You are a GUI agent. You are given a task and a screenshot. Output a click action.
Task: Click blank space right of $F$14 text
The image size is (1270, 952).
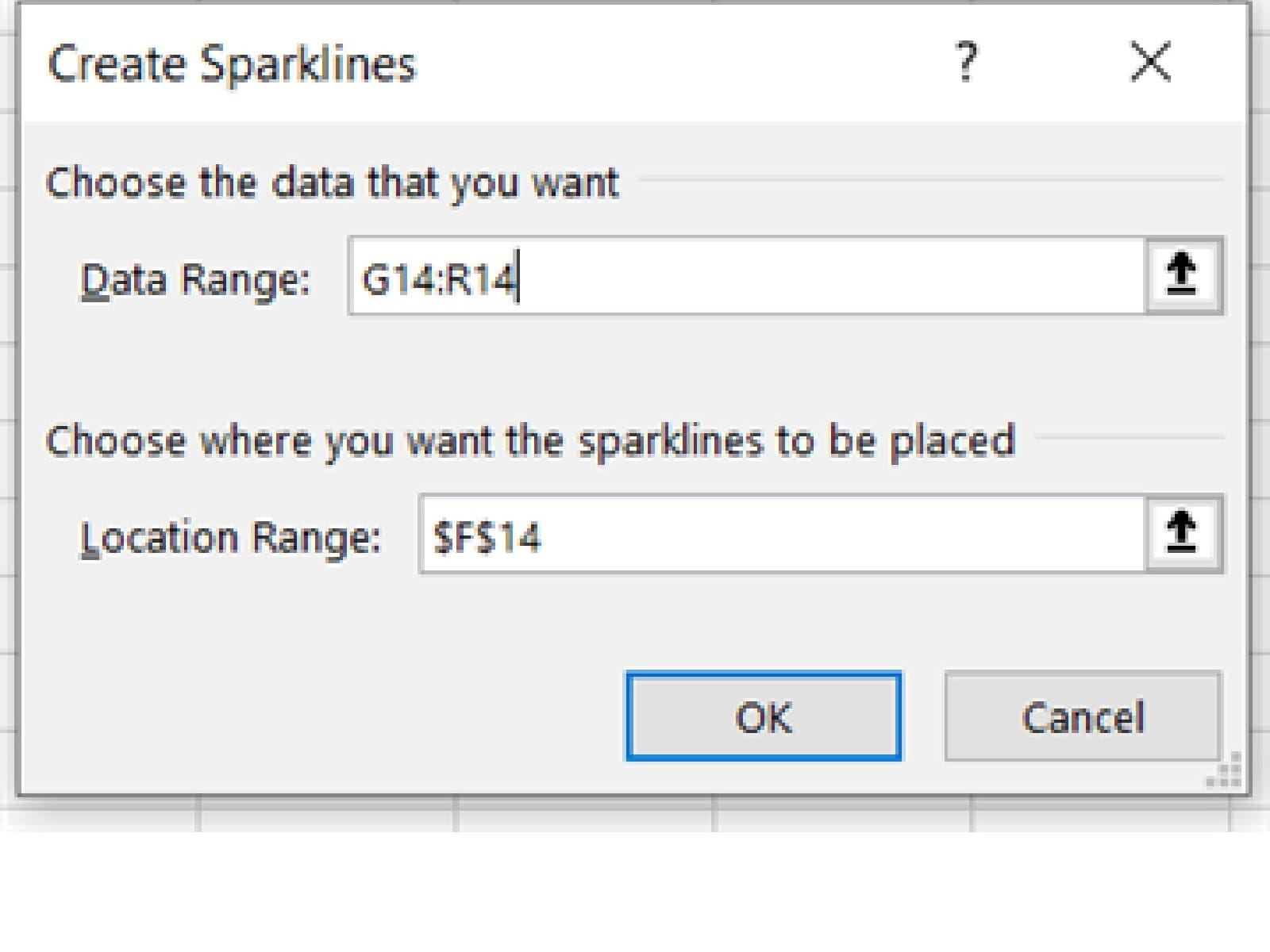(x=841, y=534)
